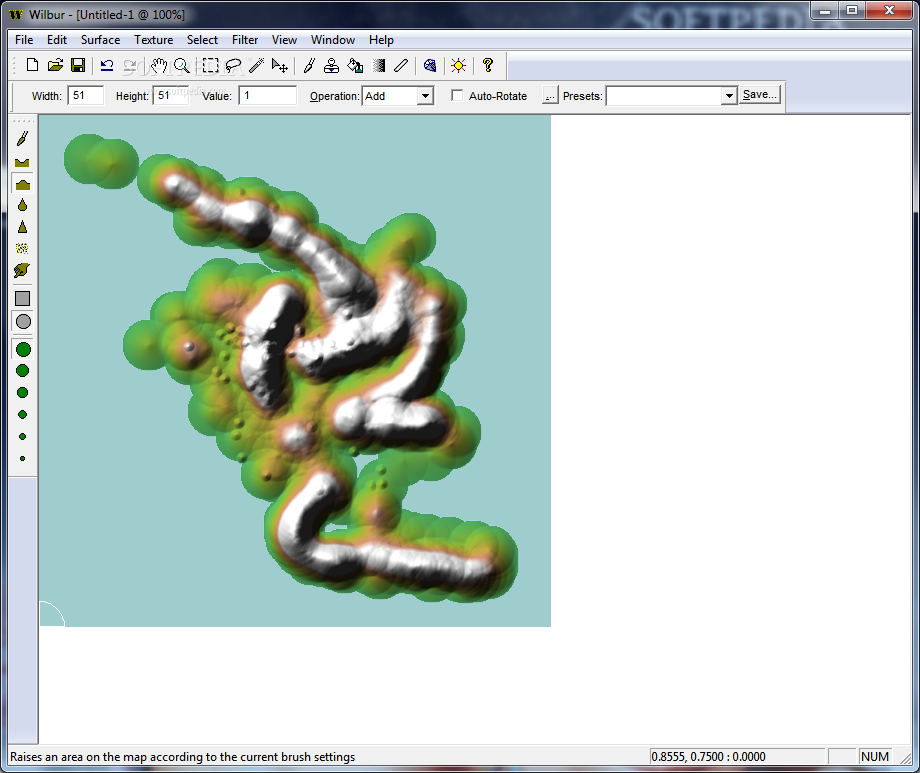Select the move selection arrow tool
The height and width of the screenshot is (773, 920).
pyautogui.click(x=280, y=65)
